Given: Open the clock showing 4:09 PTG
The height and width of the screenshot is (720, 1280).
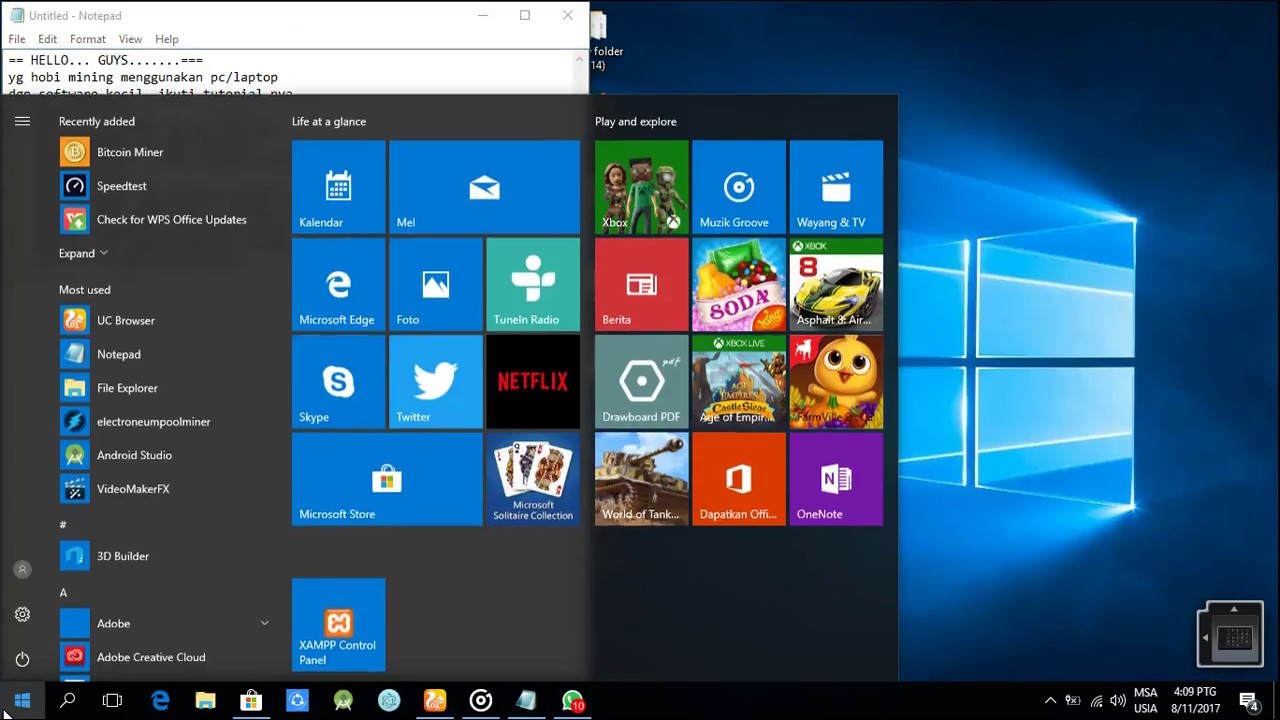Looking at the screenshot, I should click(1195, 700).
